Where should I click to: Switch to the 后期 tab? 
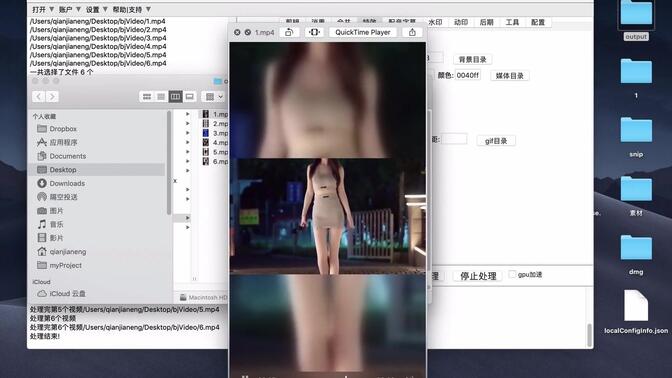486,22
